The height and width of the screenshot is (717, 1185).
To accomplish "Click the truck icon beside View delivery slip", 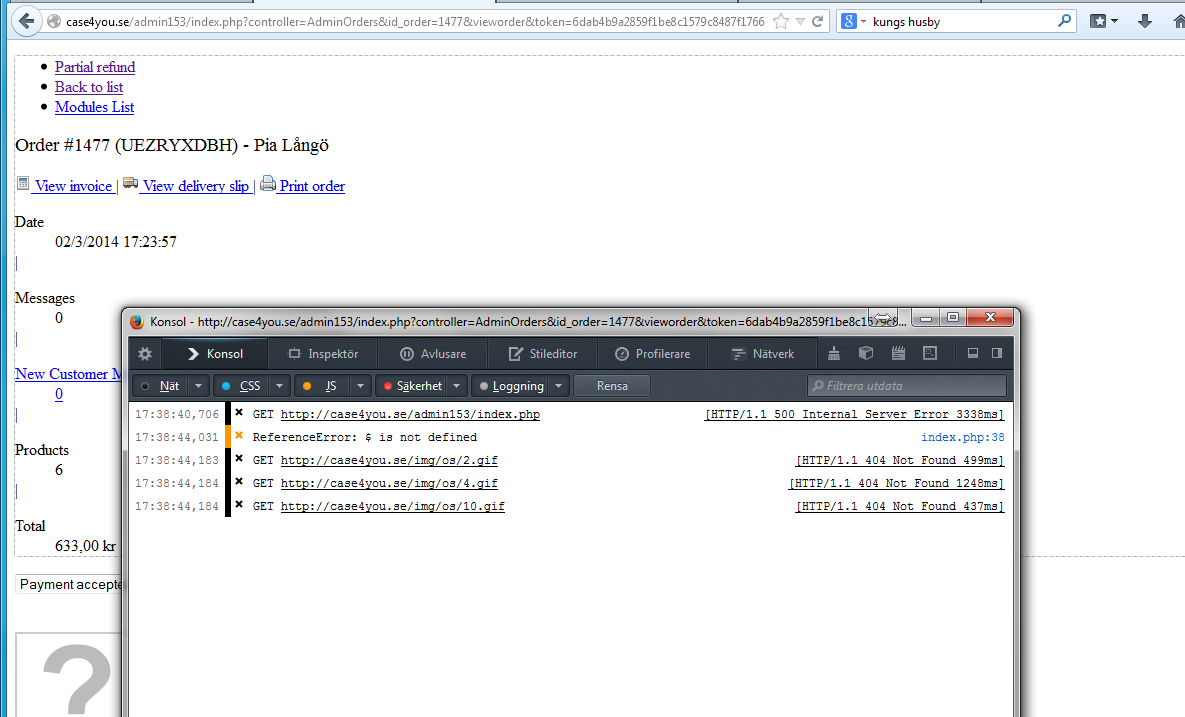I will coord(131,184).
